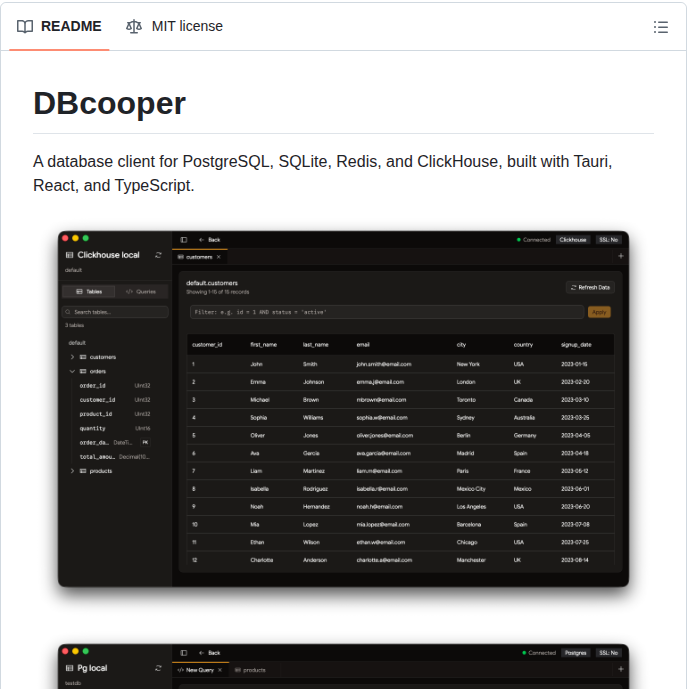Click the Filter input field
This screenshot has height=689, width=687.
point(387,312)
